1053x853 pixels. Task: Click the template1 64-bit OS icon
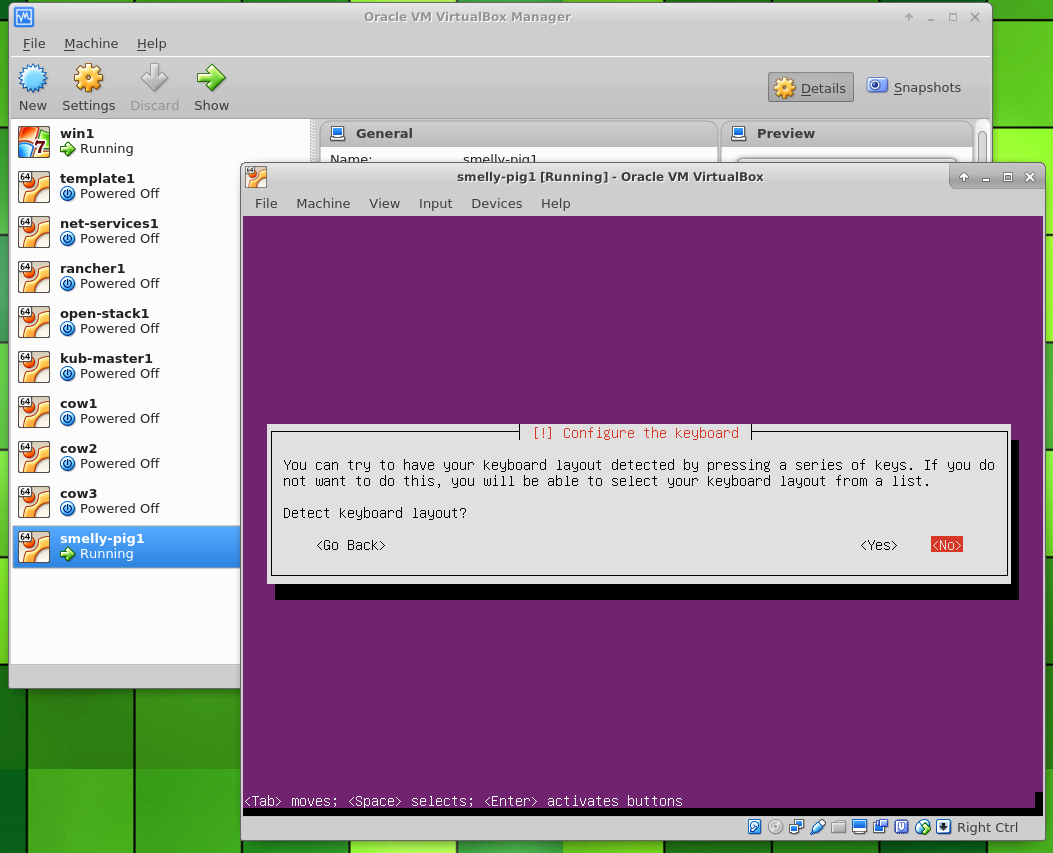point(34,187)
